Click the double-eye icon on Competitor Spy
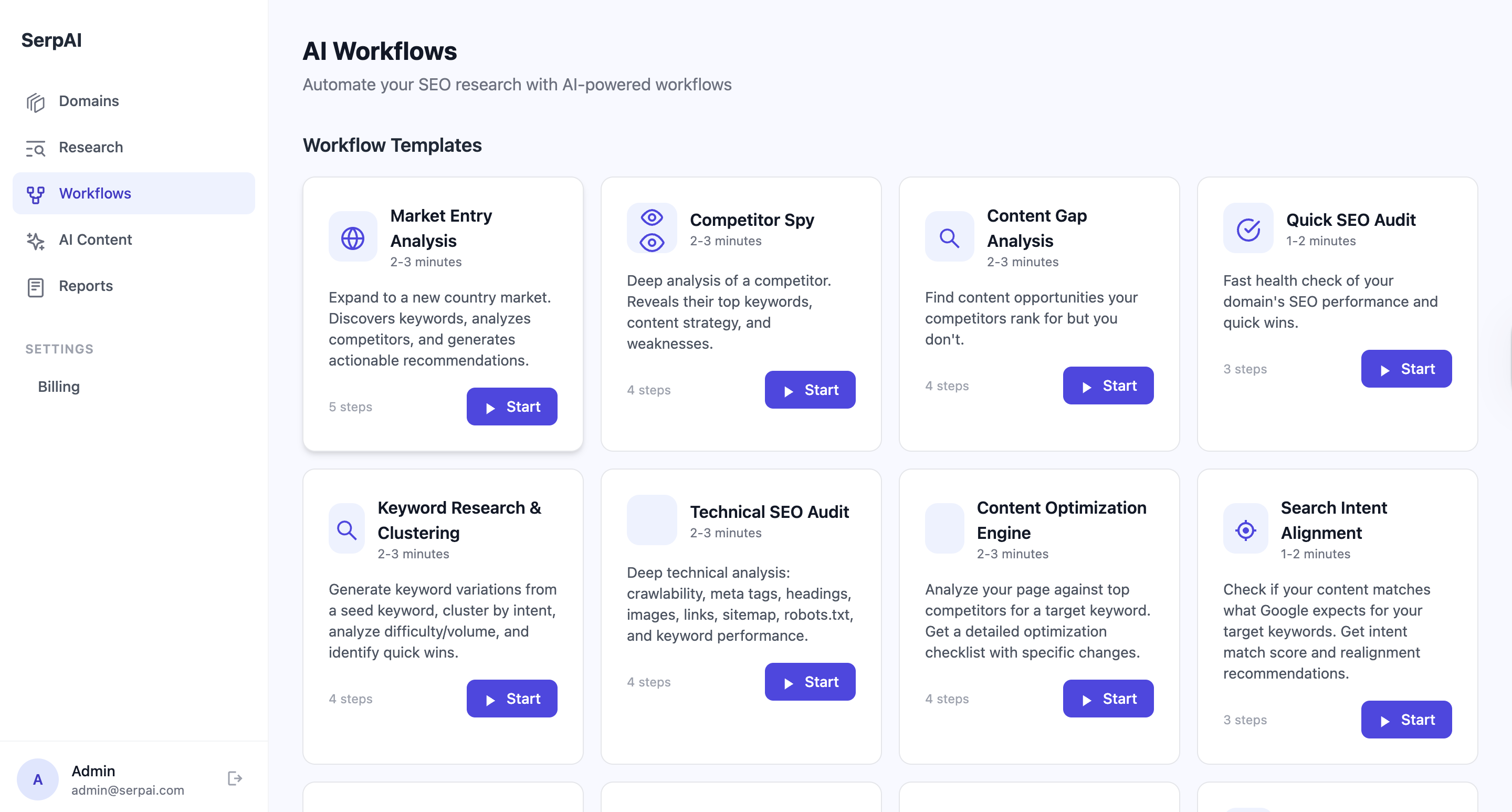1512x812 pixels. [652, 228]
